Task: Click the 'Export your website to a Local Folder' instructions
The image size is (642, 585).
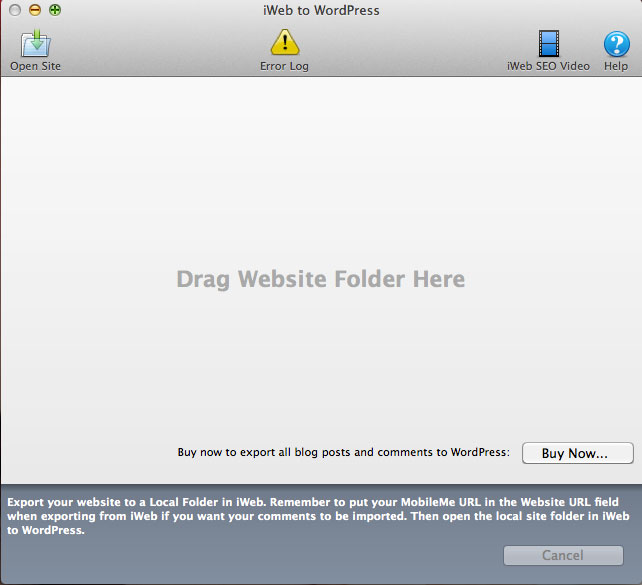Action: (x=318, y=516)
